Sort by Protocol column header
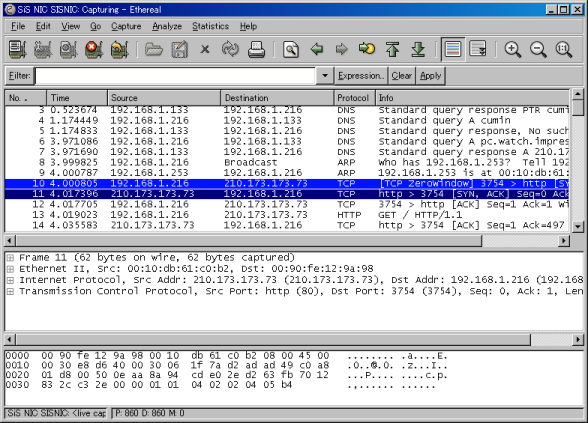 point(354,98)
